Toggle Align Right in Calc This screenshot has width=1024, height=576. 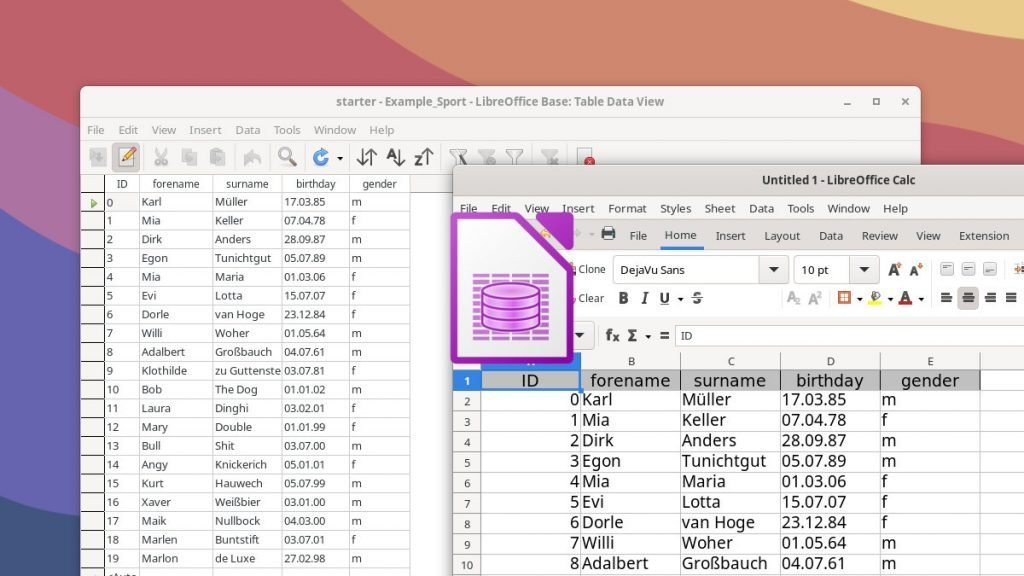click(990, 298)
